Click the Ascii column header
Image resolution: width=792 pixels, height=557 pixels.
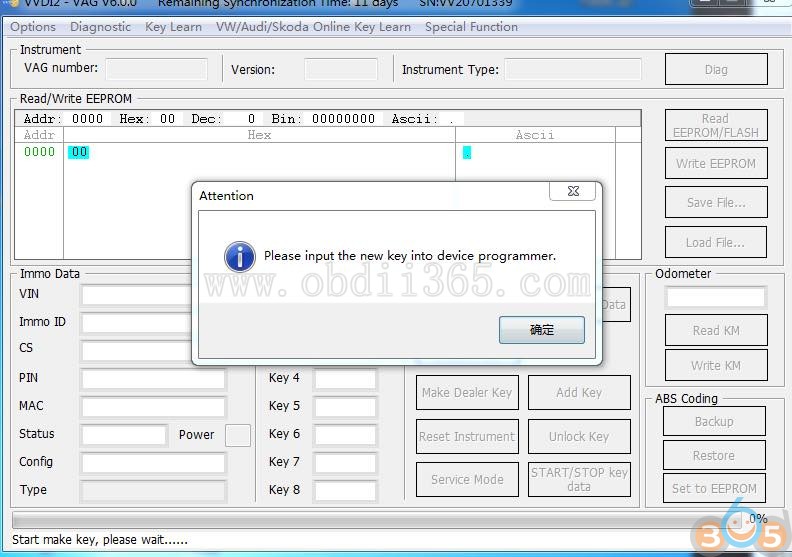[535, 135]
